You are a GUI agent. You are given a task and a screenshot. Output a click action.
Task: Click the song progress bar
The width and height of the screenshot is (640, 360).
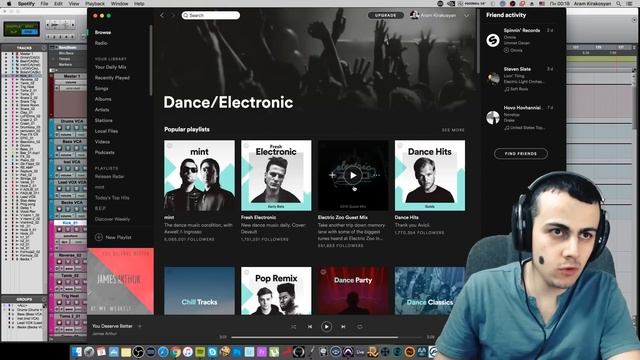327,337
